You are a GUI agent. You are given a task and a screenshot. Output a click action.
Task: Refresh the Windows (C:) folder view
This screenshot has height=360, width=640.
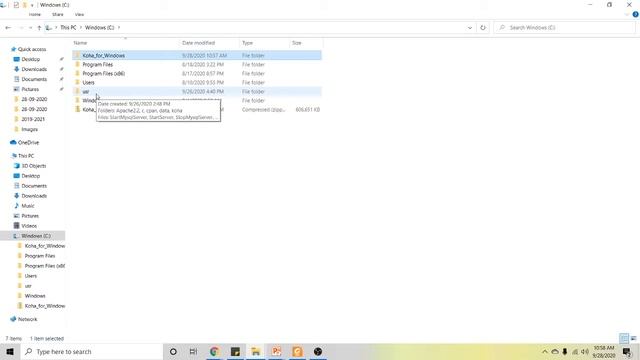tap(483, 28)
